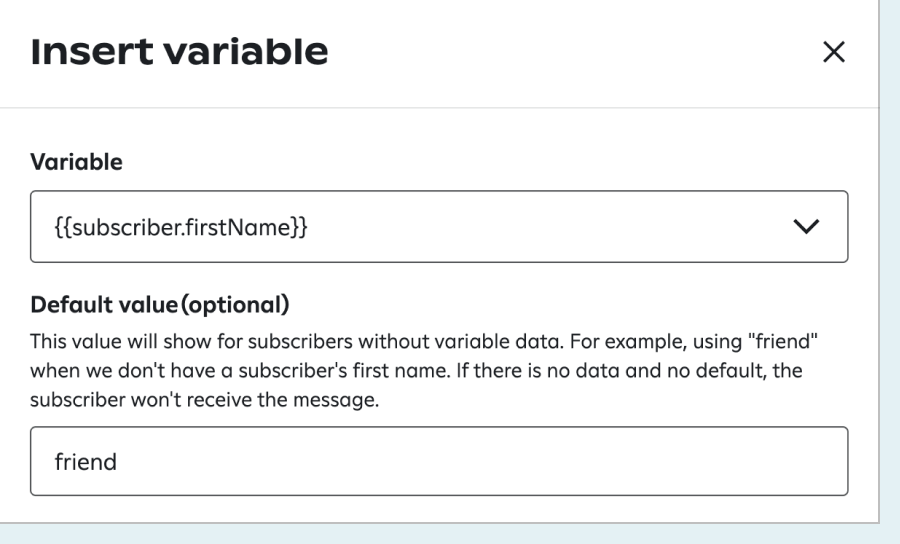Click the {{subscriber.firstName}} selected value text
The image size is (900, 544).
[180, 228]
